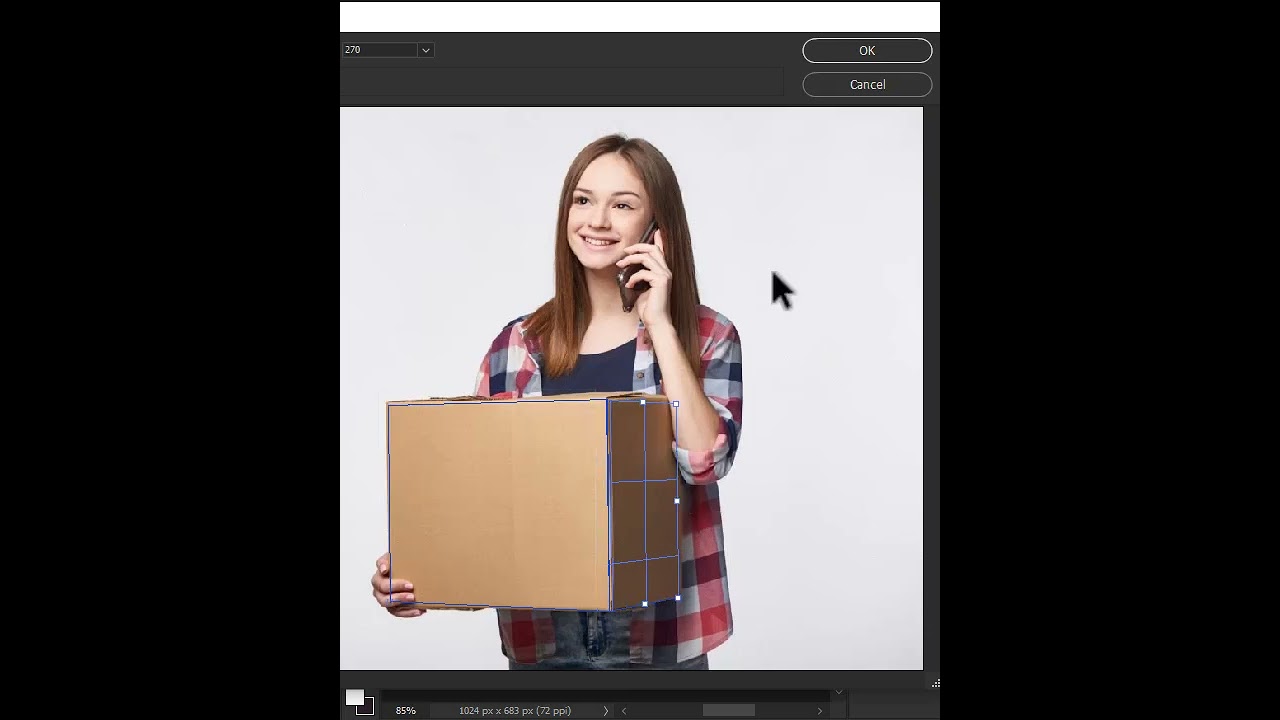Click the grid top edge middle handle

(x=643, y=402)
